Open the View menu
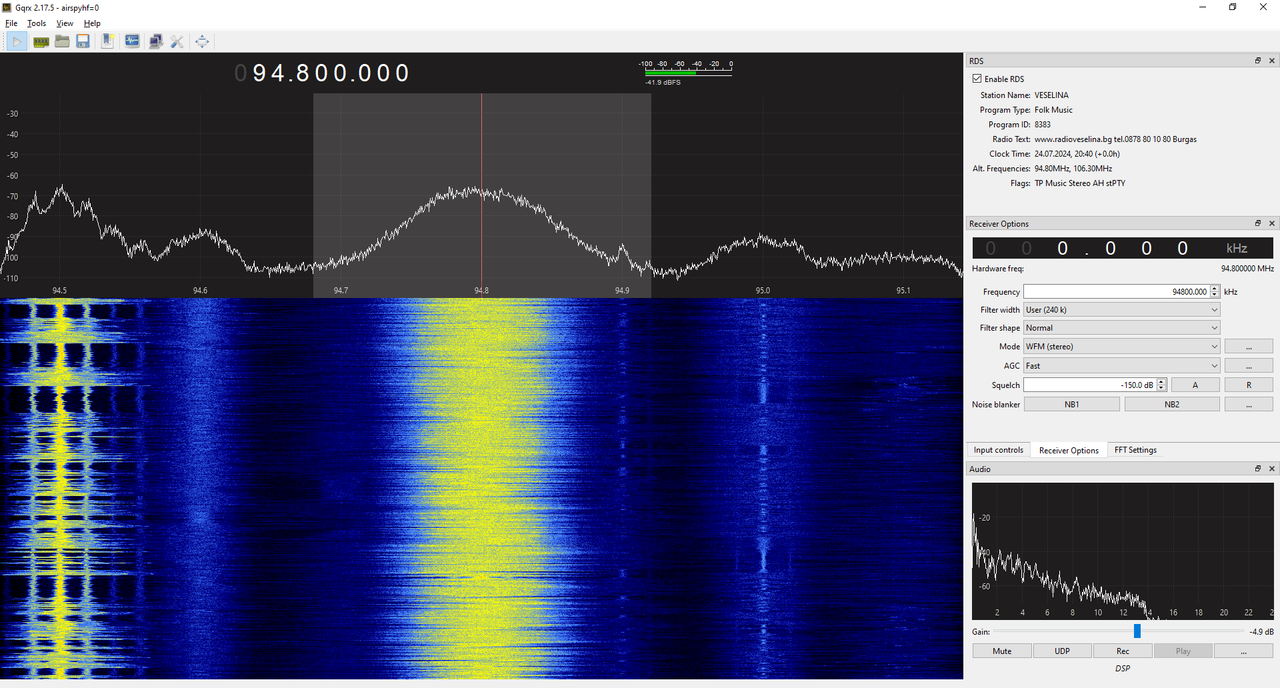Image resolution: width=1280 pixels, height=688 pixels. pos(65,23)
